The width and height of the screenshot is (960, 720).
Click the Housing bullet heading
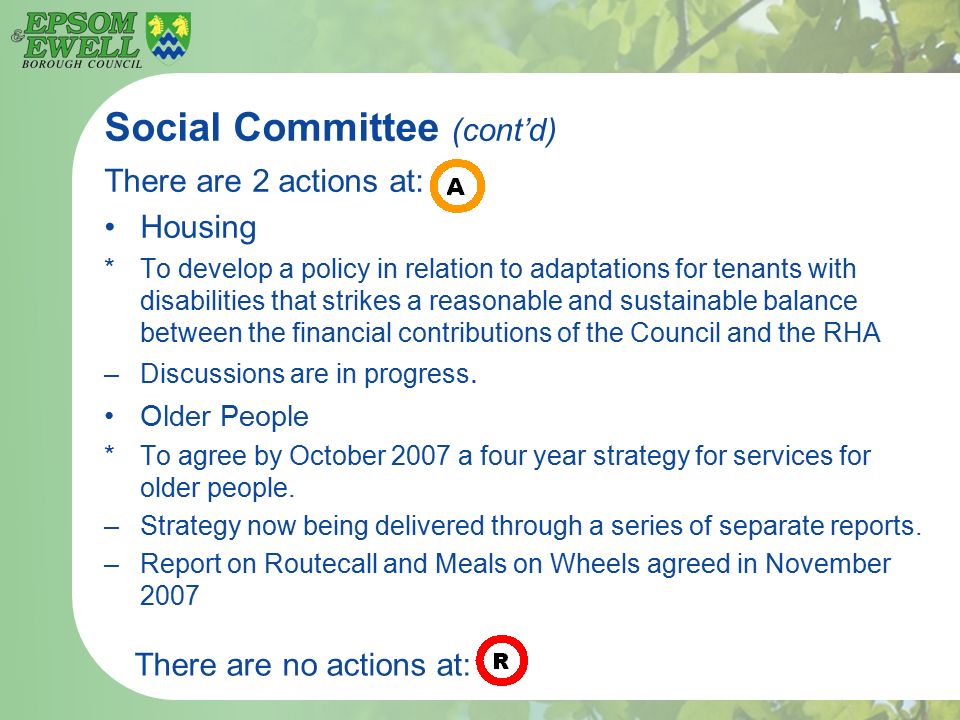198,228
